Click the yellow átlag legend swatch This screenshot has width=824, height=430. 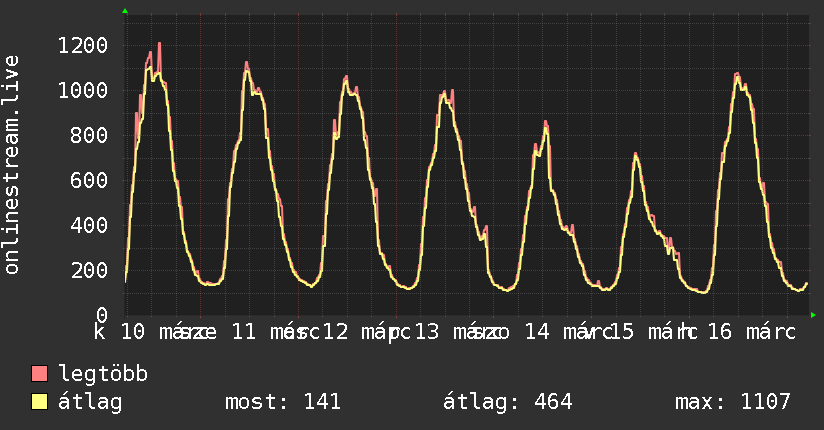[39, 402]
